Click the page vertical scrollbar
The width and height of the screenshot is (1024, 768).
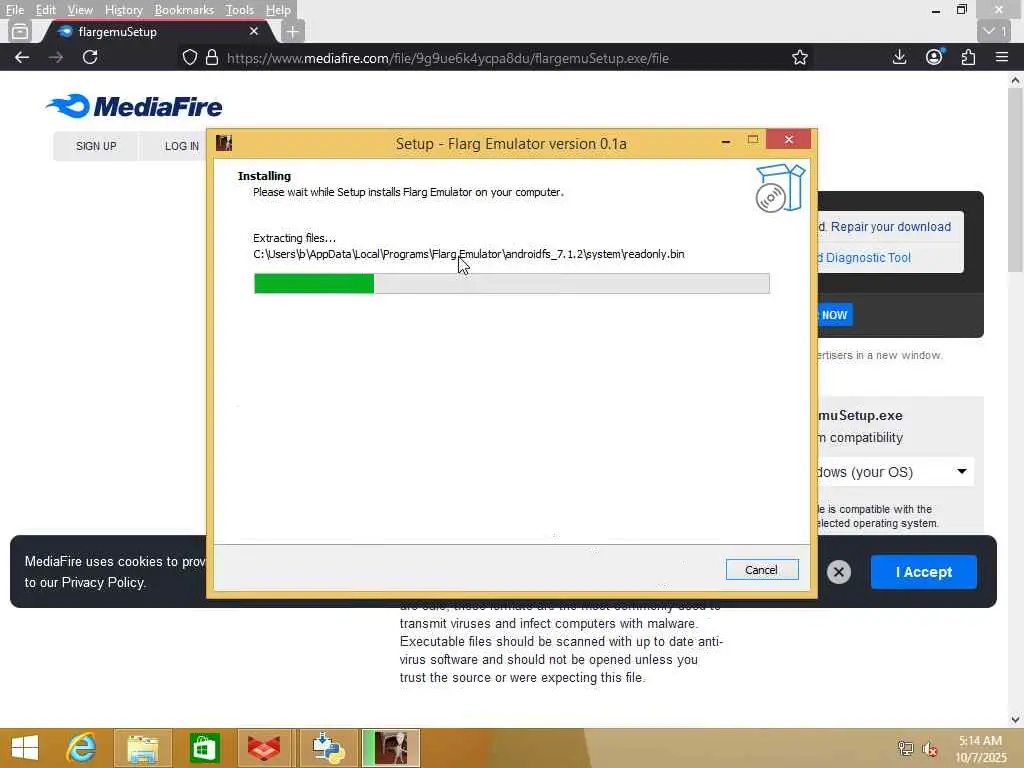1015,180
